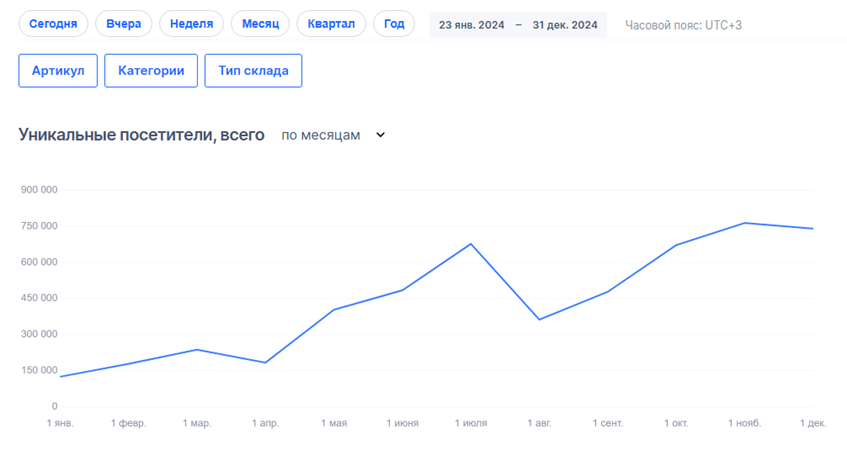Expand the по месяцам grouping dropdown
Viewport: 847px width, 455px height.
click(x=320, y=135)
